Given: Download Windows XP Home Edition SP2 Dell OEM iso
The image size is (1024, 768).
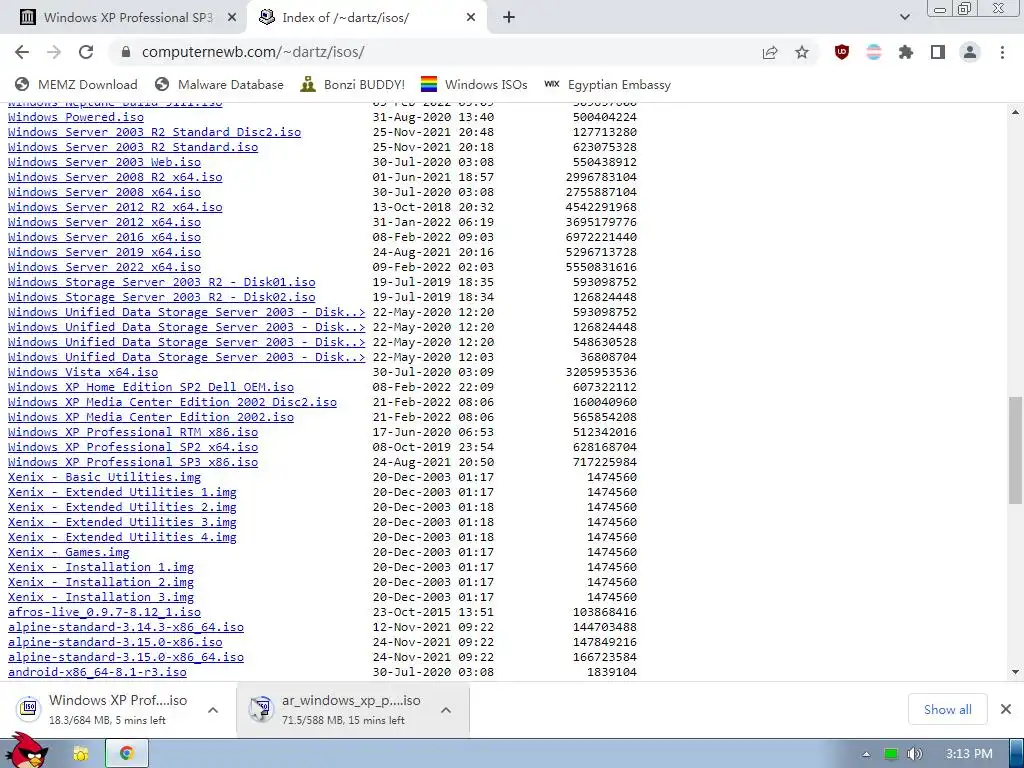Looking at the screenshot, I should click(151, 387).
